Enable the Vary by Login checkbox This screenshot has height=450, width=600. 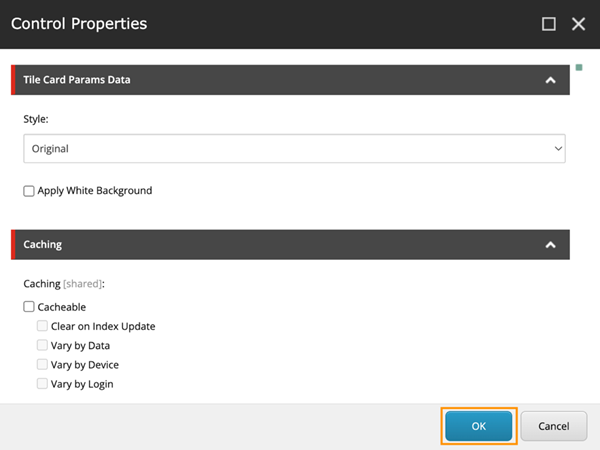(x=42, y=384)
